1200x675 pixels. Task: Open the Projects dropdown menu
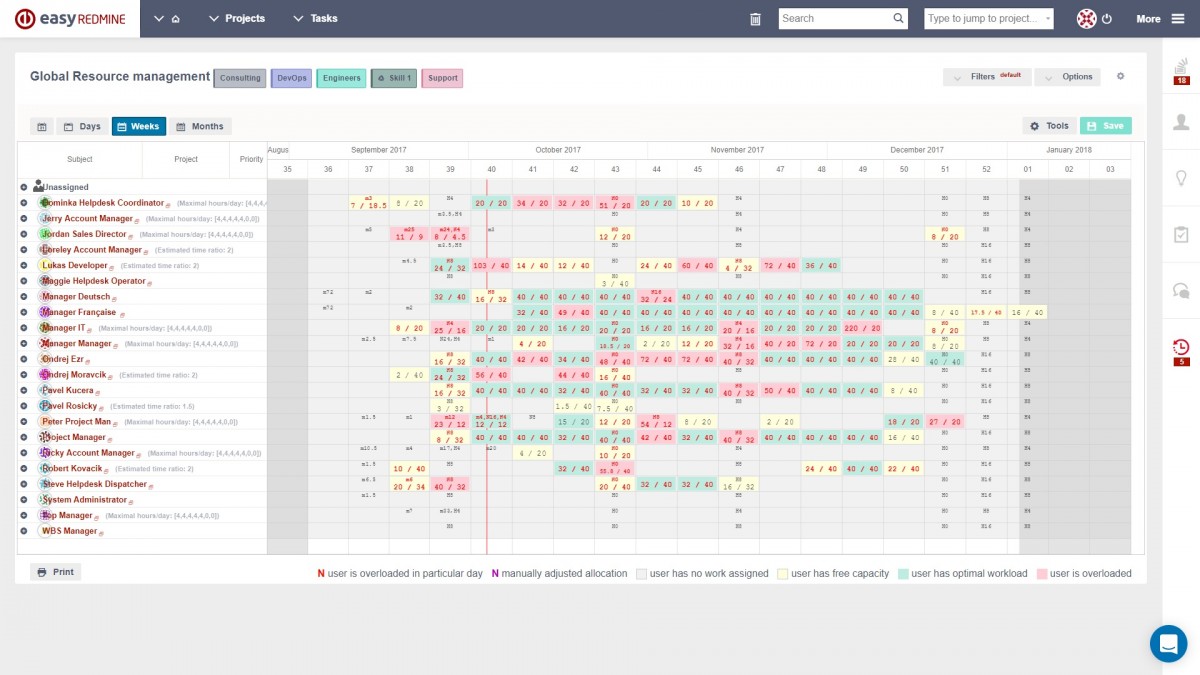coord(236,19)
